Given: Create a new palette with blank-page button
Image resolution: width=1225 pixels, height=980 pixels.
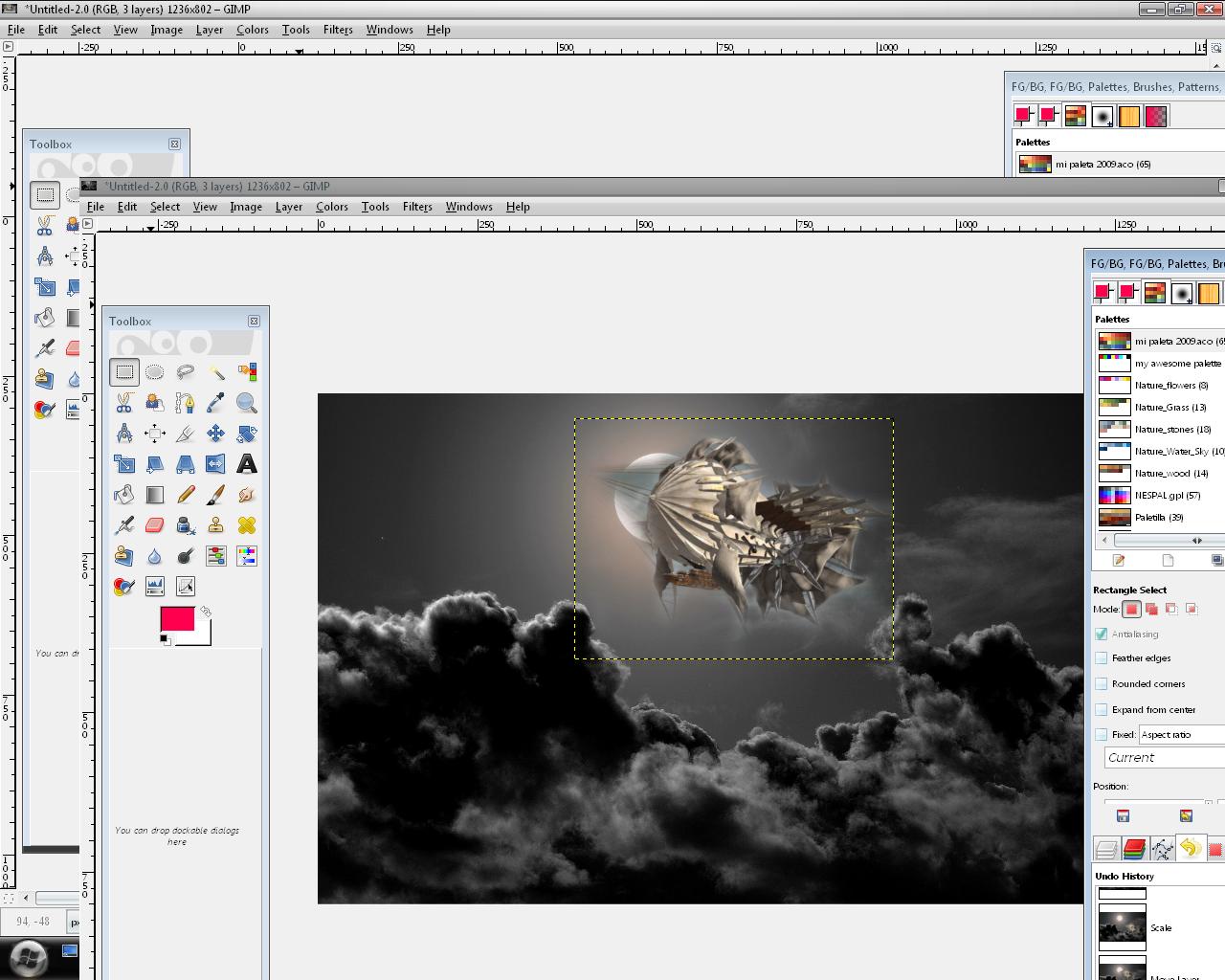Looking at the screenshot, I should [x=1168, y=561].
